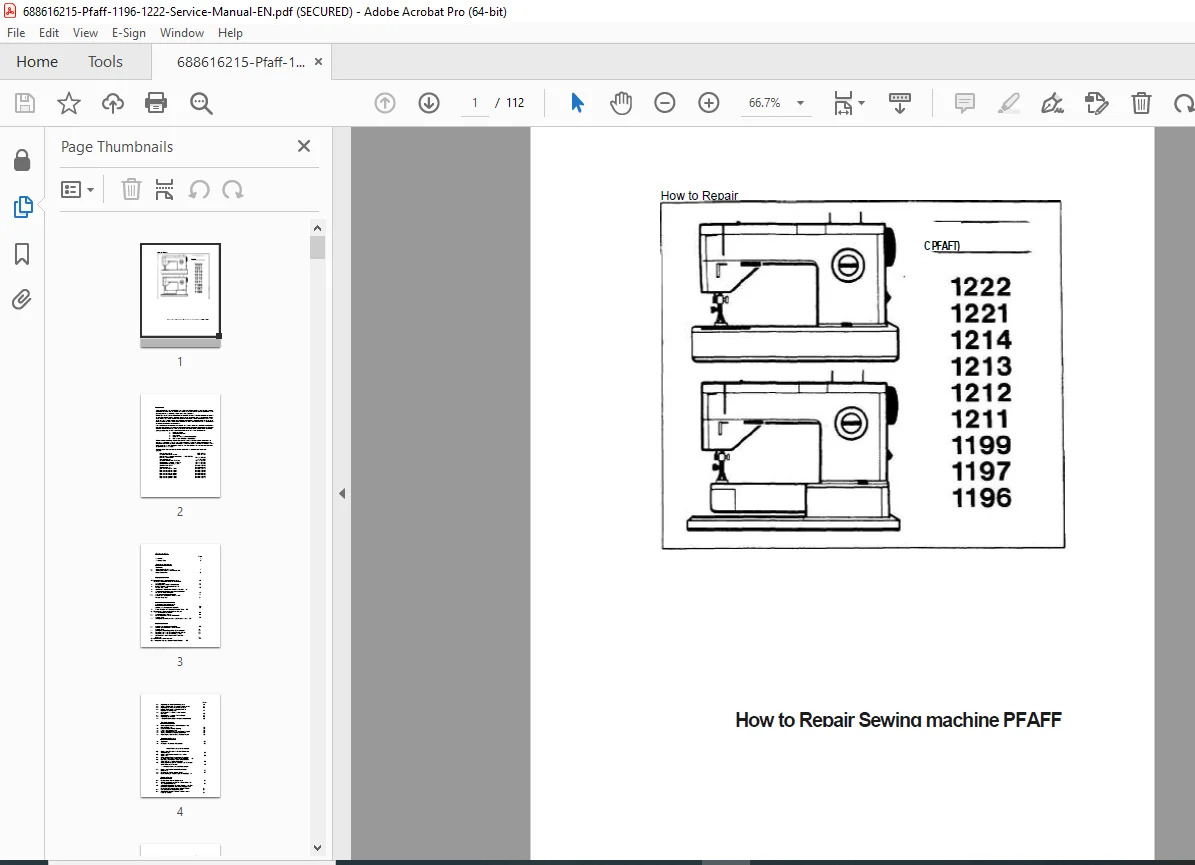Click the thumbnails scrollbar thumb
This screenshot has width=1195, height=865.
[318, 248]
